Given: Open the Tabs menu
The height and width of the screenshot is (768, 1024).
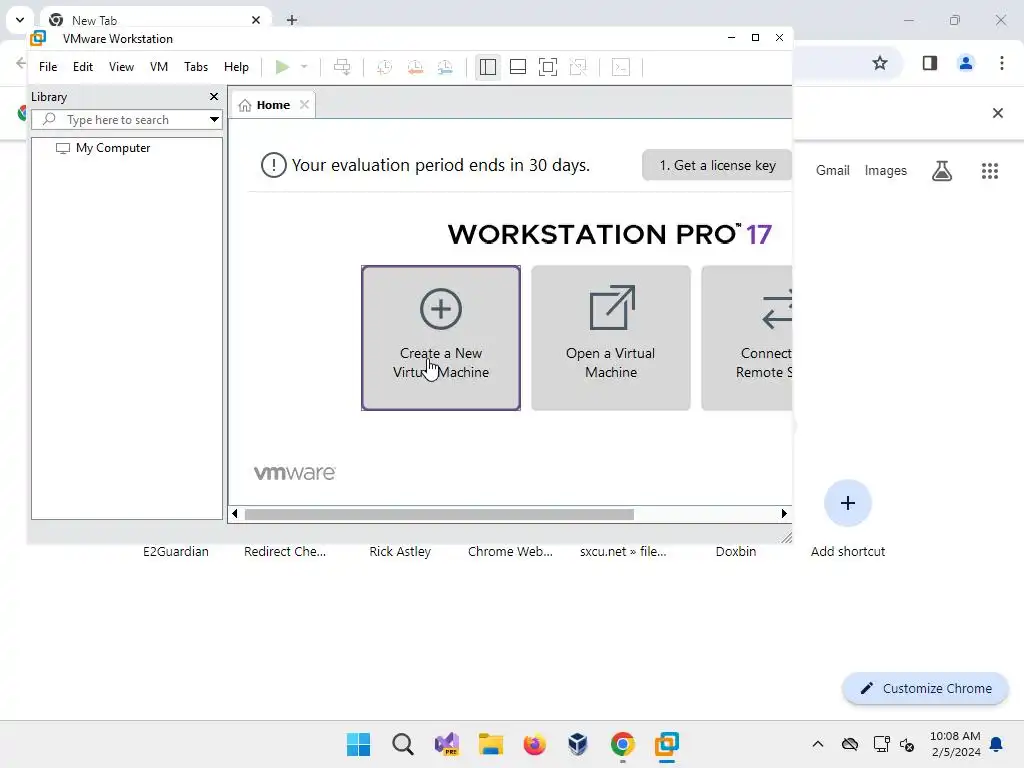Looking at the screenshot, I should [x=195, y=67].
